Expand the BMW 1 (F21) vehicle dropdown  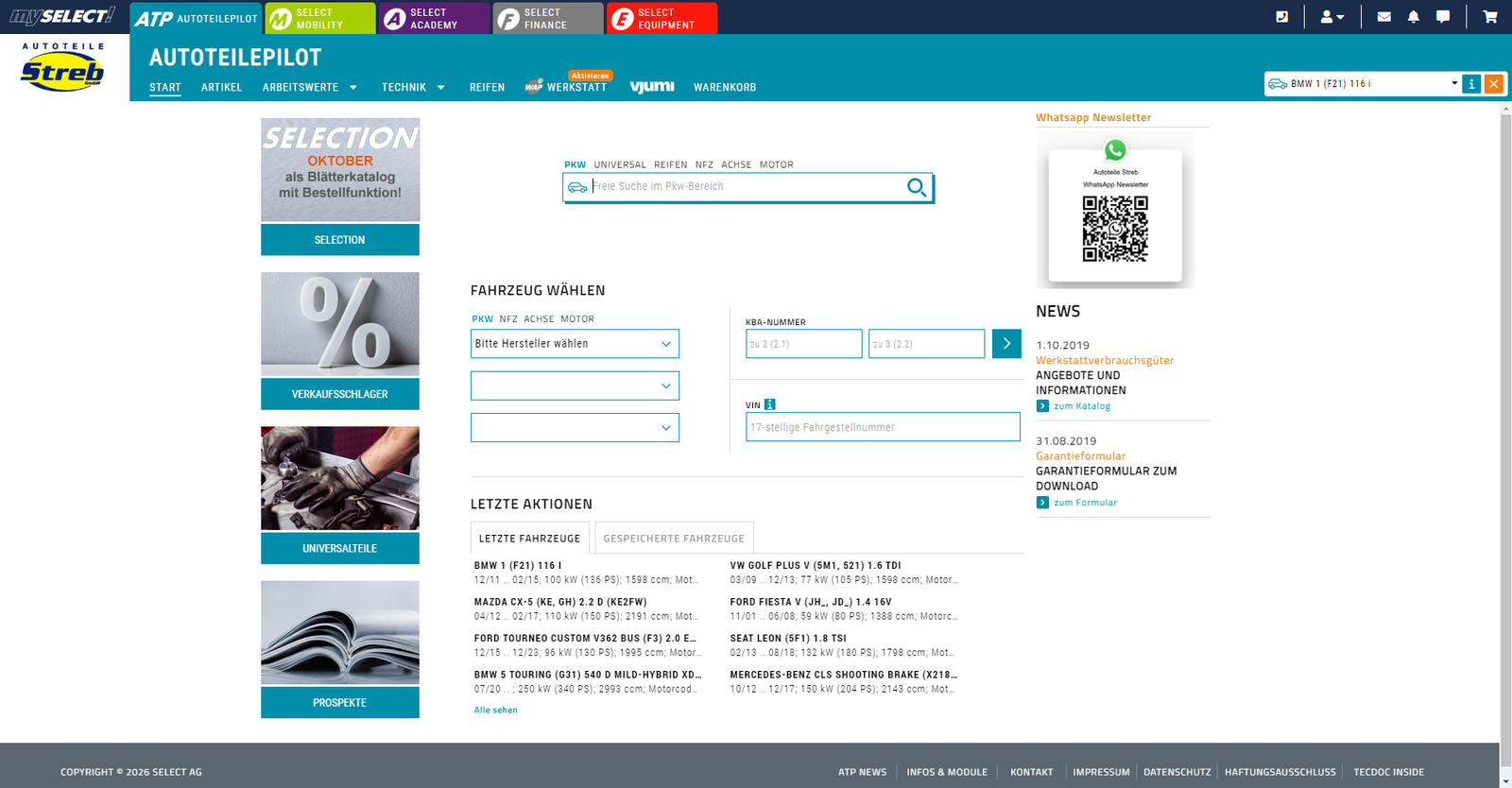click(1454, 84)
